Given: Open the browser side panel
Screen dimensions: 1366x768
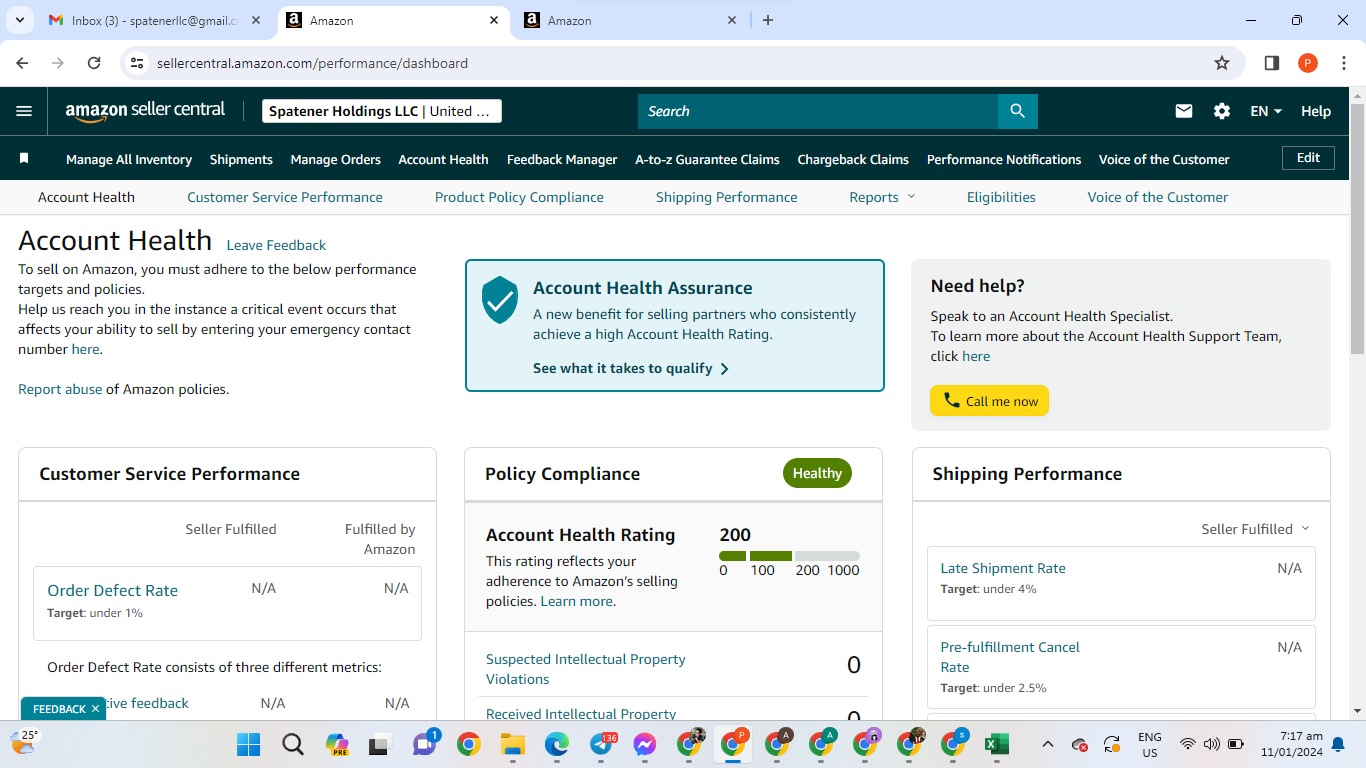Looking at the screenshot, I should (1272, 63).
